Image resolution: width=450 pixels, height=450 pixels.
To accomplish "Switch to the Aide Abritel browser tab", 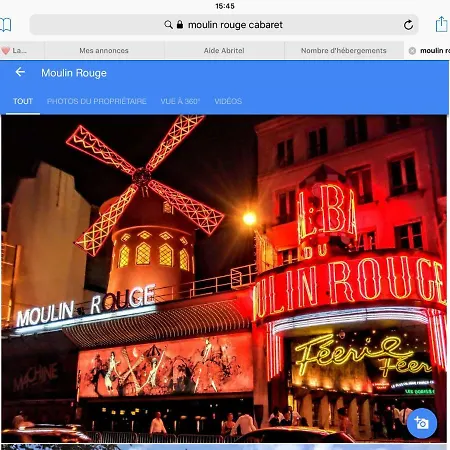I will 224,51.
